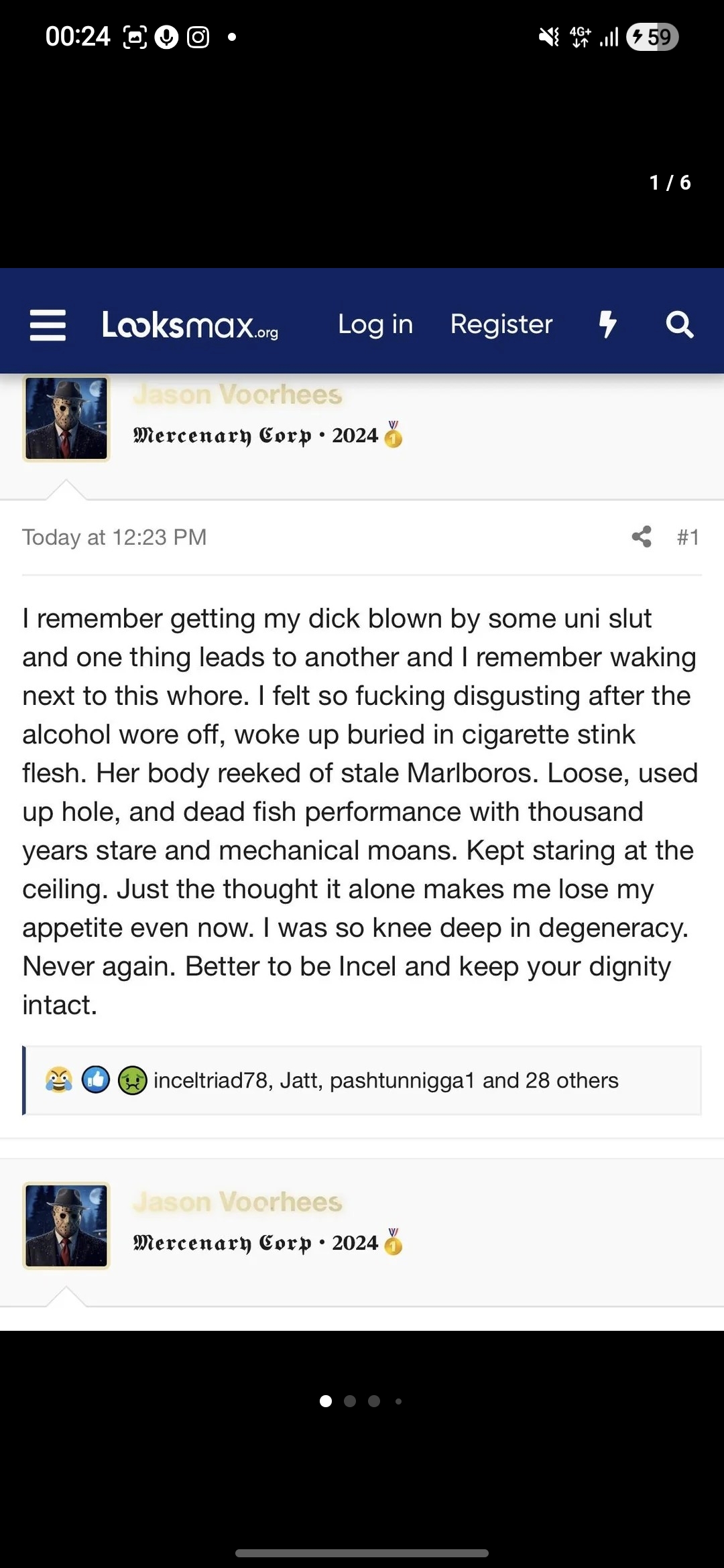Click the "Today at 12:23 PM" timestamp
The image size is (724, 1568).
pos(115,537)
